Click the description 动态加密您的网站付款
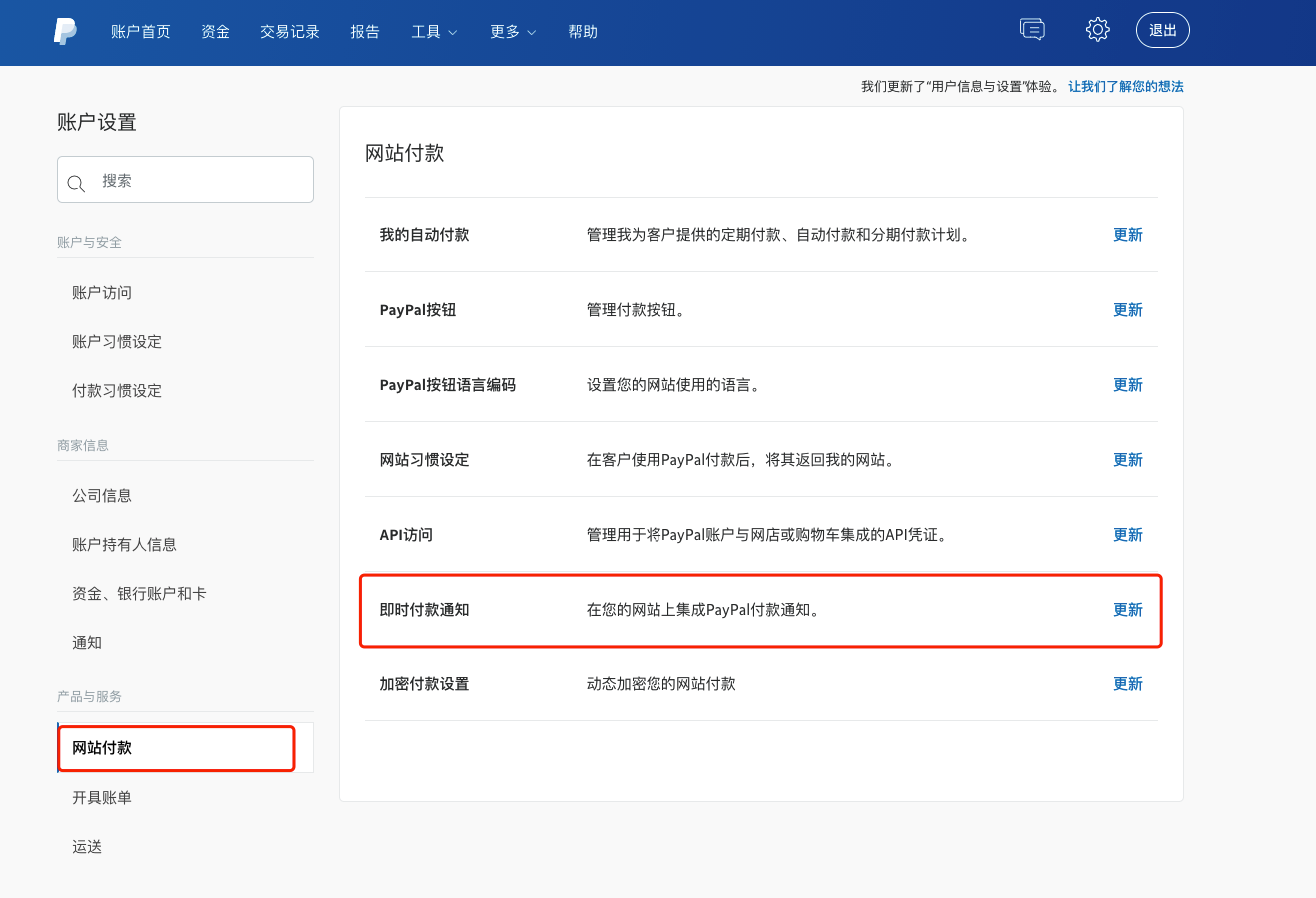Viewport: 1316px width, 898px height. pyautogui.click(x=661, y=684)
